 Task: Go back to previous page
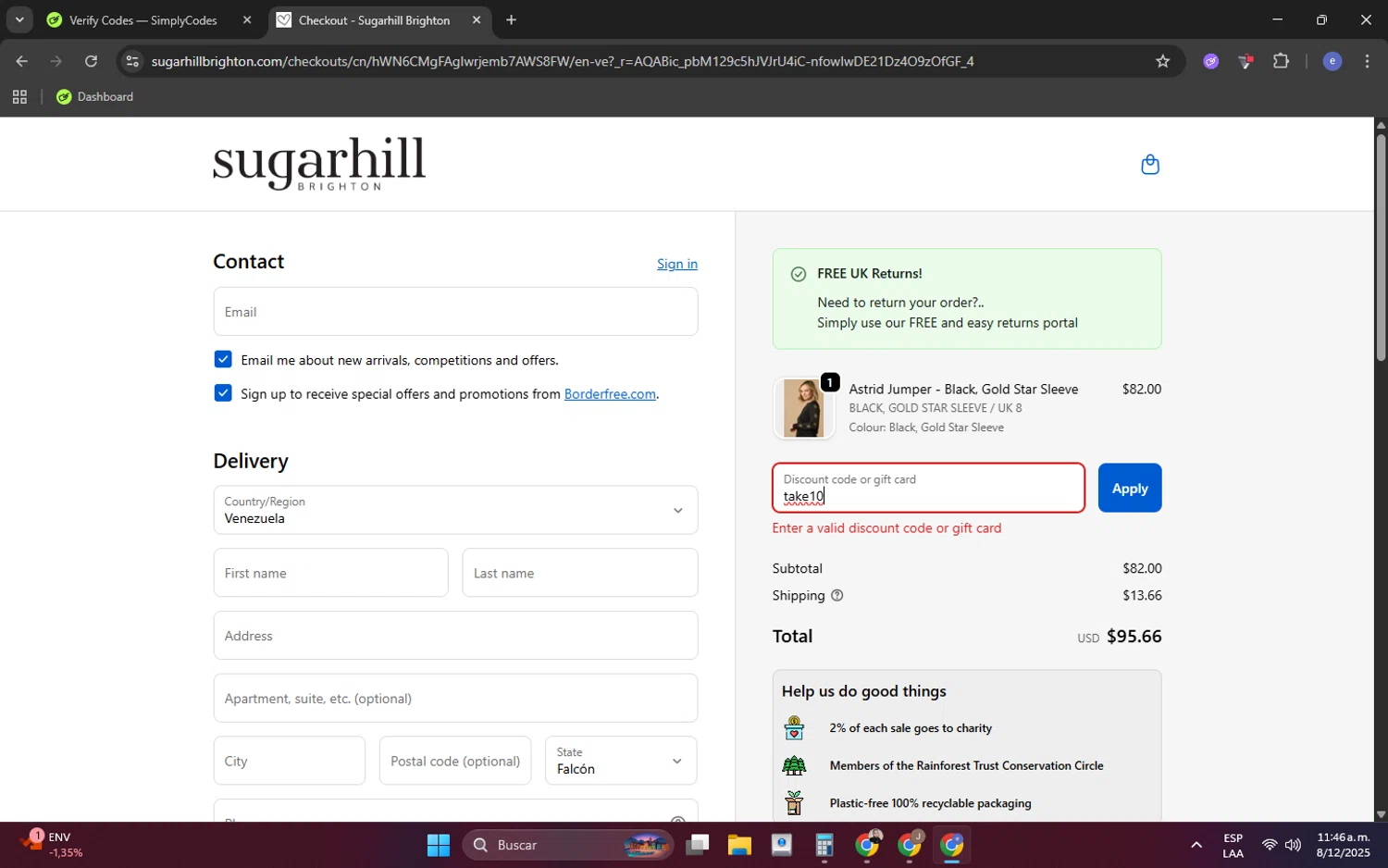click(21, 61)
